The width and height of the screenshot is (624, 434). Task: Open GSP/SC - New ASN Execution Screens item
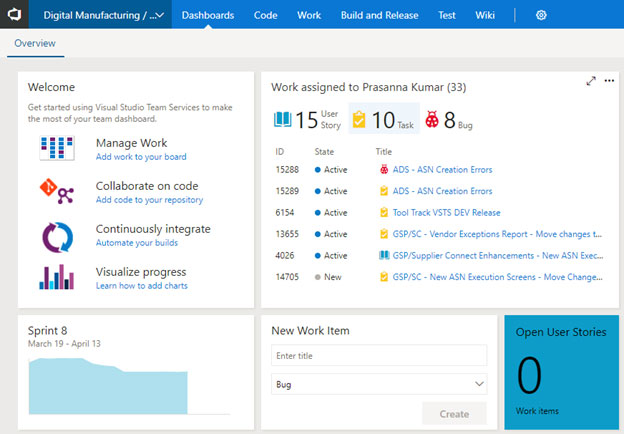pos(497,277)
